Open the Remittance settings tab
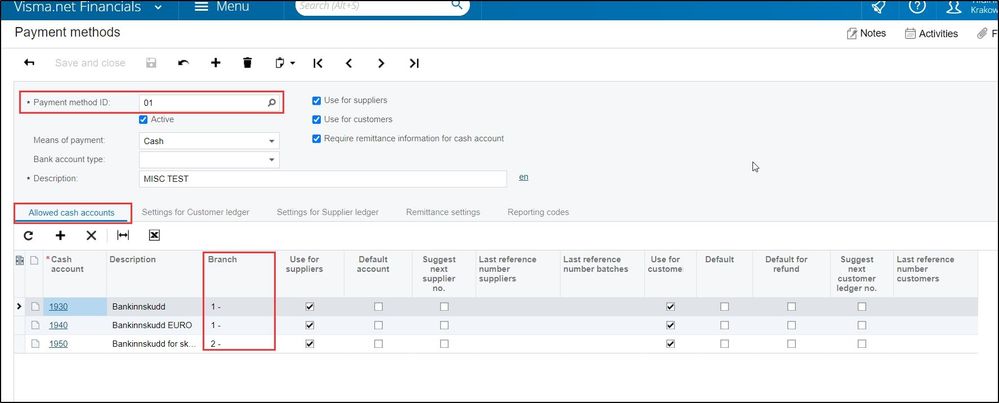The height and width of the screenshot is (403, 999). pyautogui.click(x=442, y=212)
